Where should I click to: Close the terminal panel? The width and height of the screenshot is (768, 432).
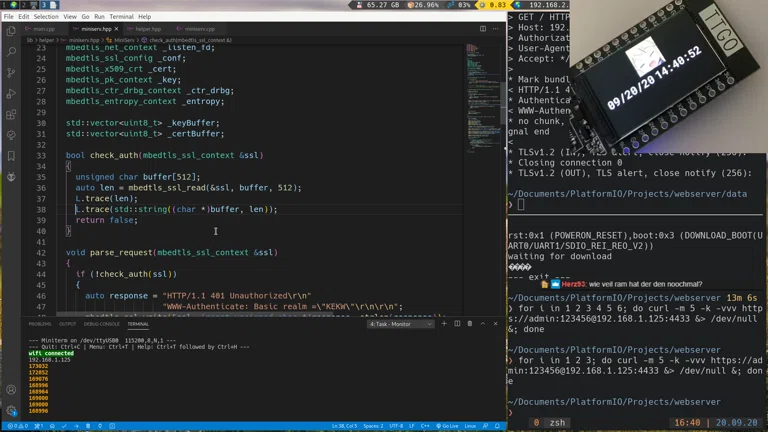[x=495, y=324]
